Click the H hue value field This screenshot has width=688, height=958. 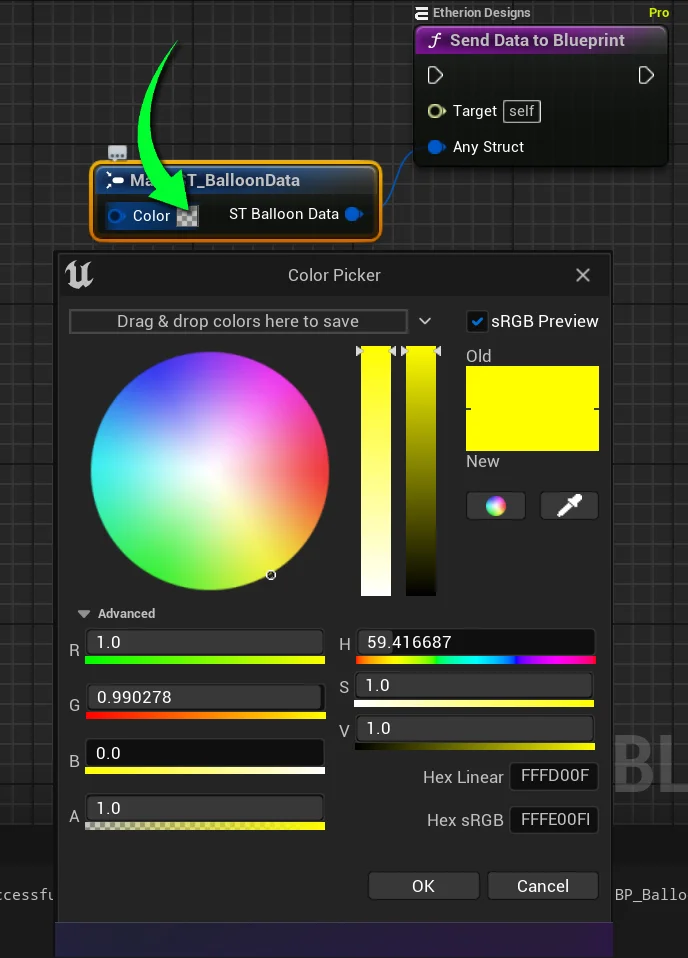(x=475, y=642)
